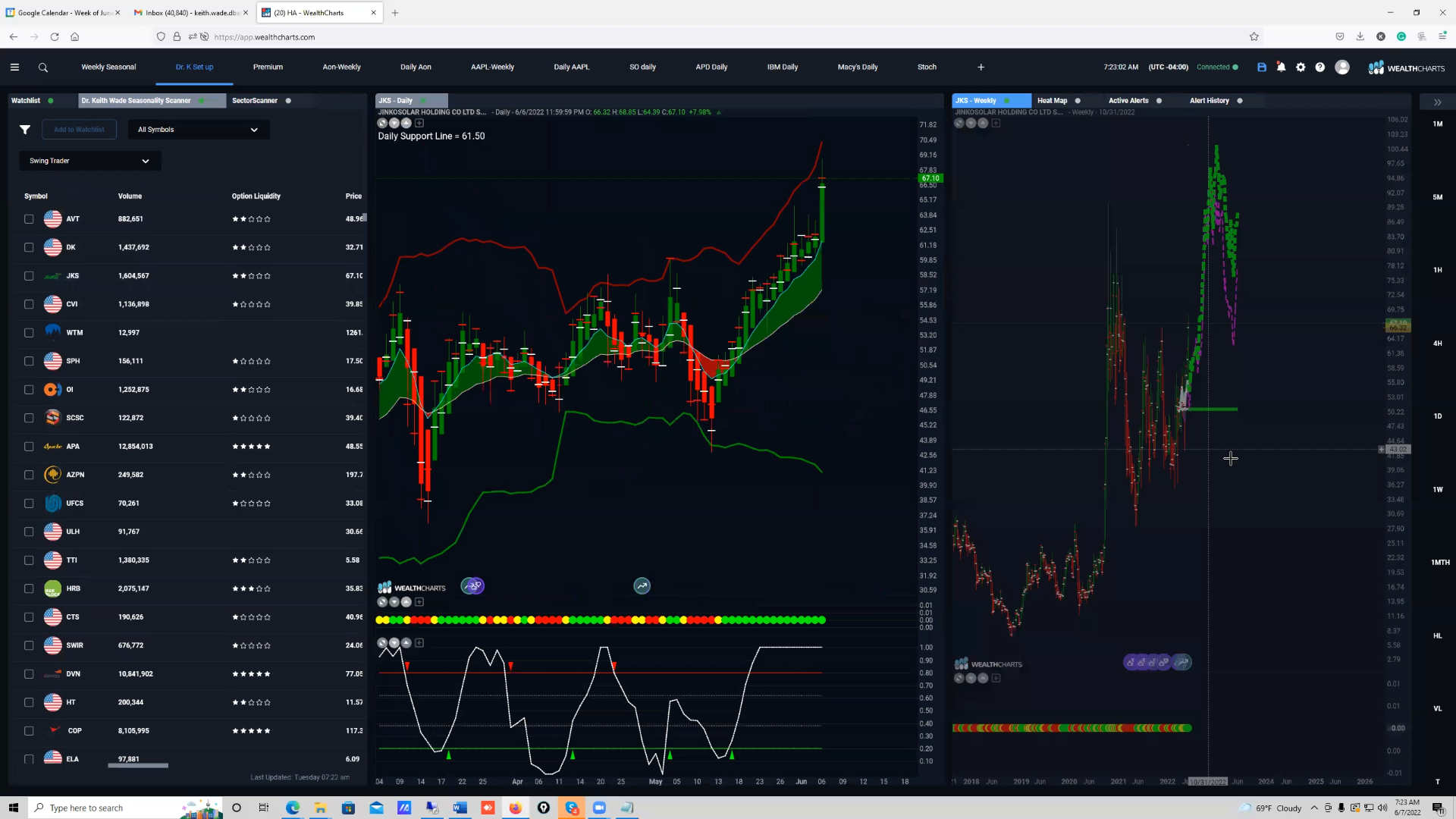Sort scanner by Option Liquidity header
1456x819 pixels.
click(256, 196)
